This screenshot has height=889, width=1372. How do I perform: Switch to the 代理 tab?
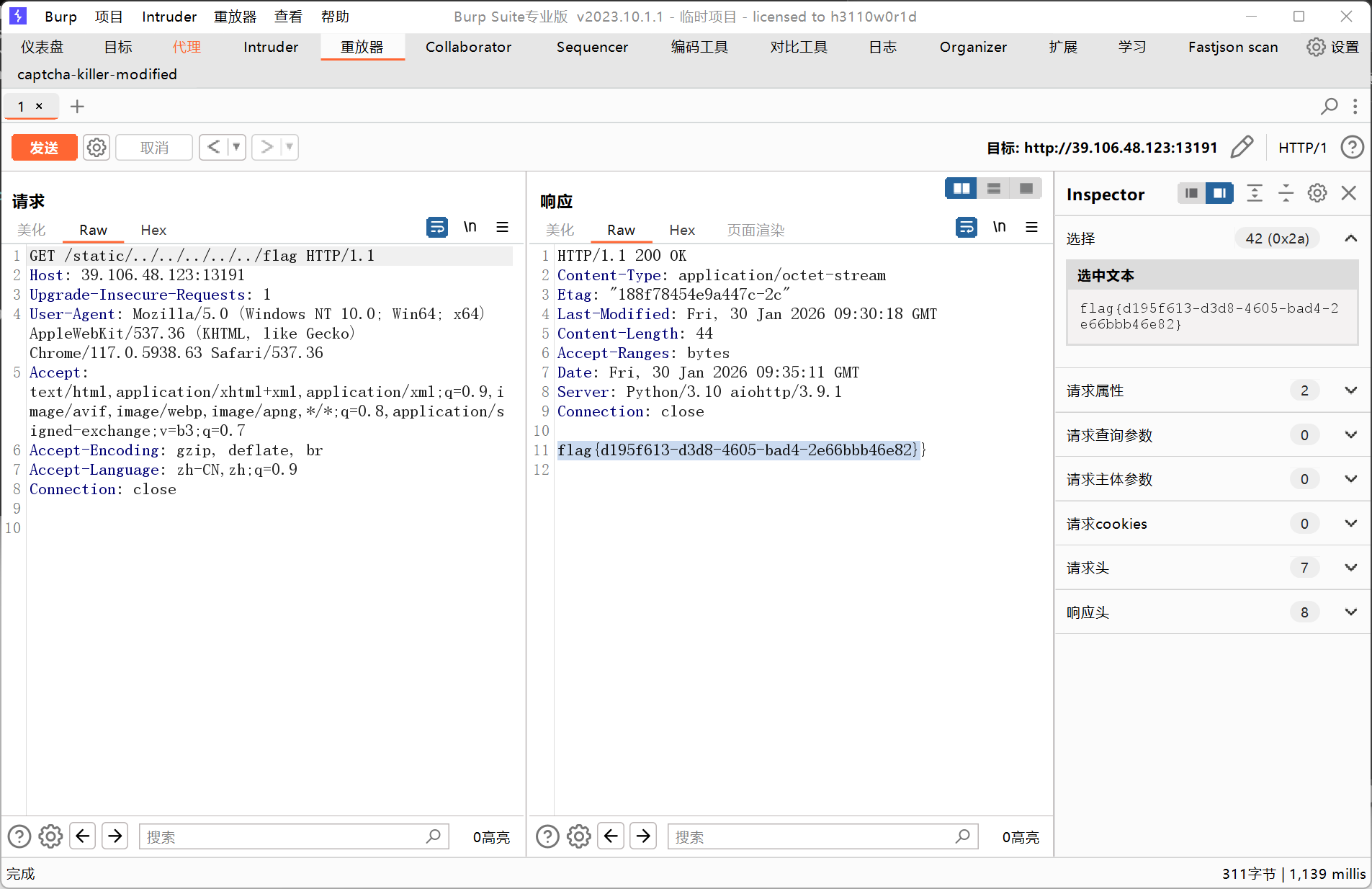coord(187,47)
